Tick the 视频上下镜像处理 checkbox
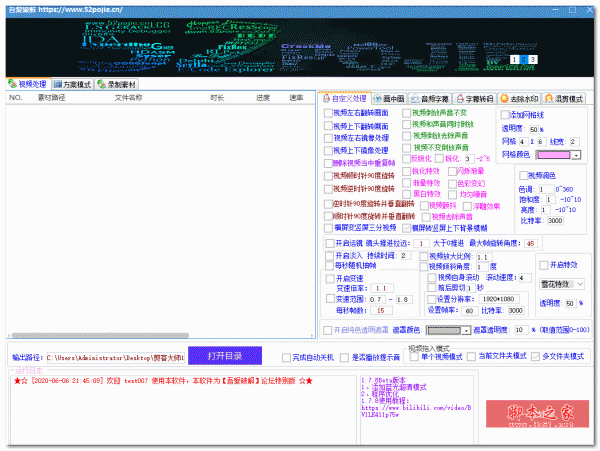This screenshot has width=600, height=451. (328, 150)
